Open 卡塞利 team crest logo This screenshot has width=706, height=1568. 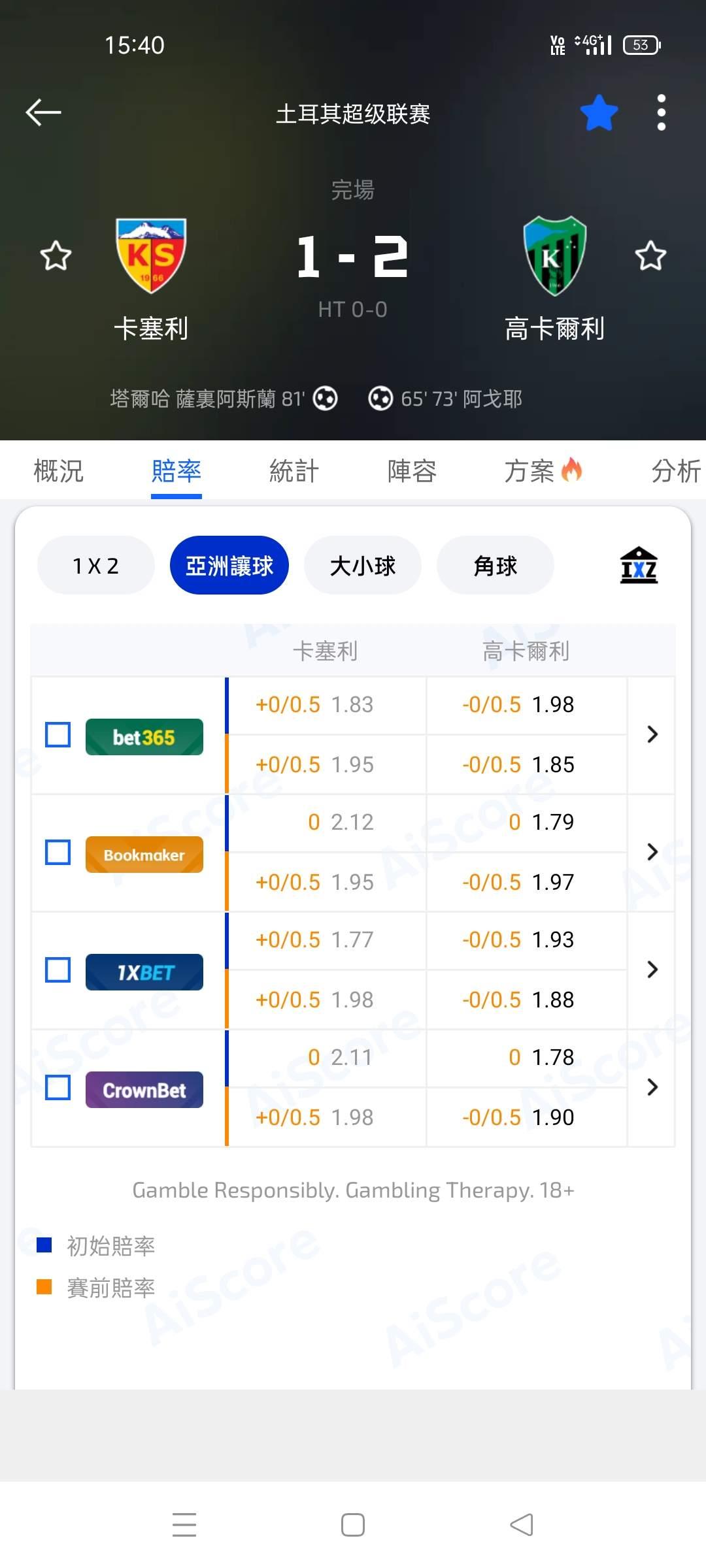(x=151, y=255)
